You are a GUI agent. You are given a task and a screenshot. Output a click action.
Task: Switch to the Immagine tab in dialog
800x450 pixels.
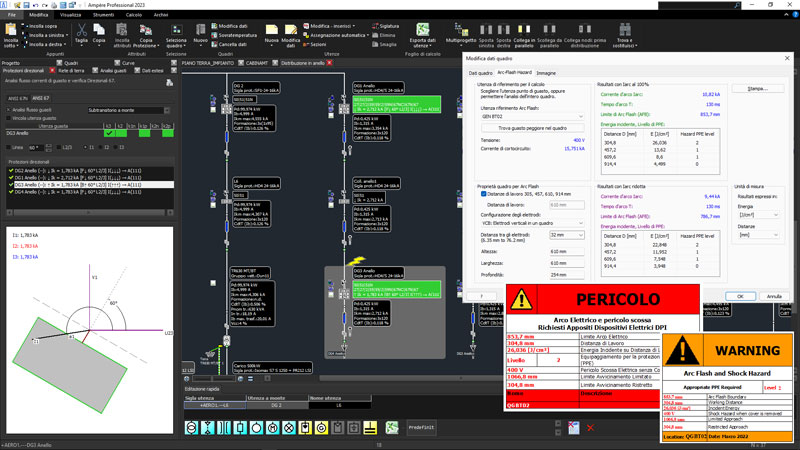[546, 73]
